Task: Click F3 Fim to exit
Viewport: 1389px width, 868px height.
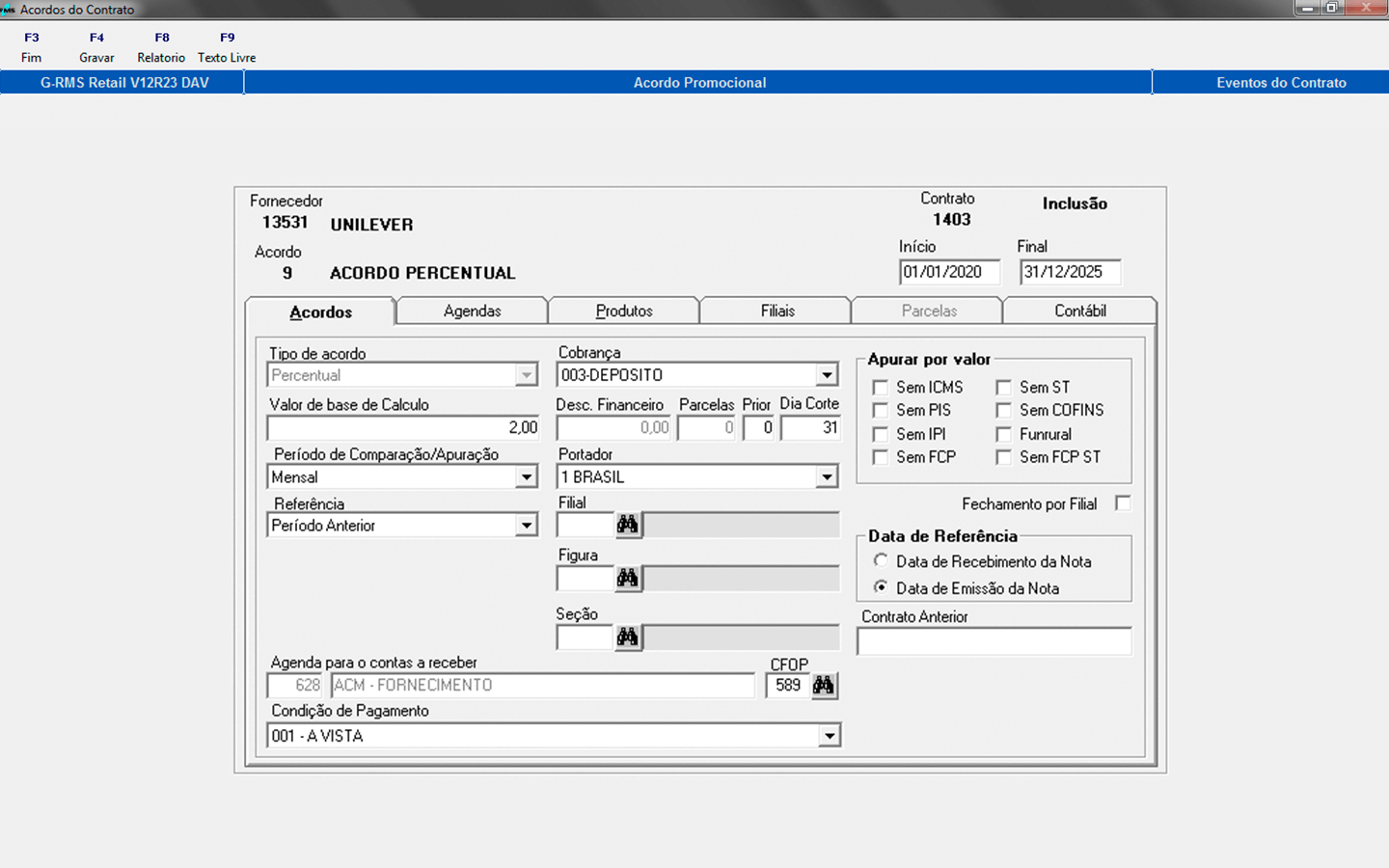Action: 32,47
